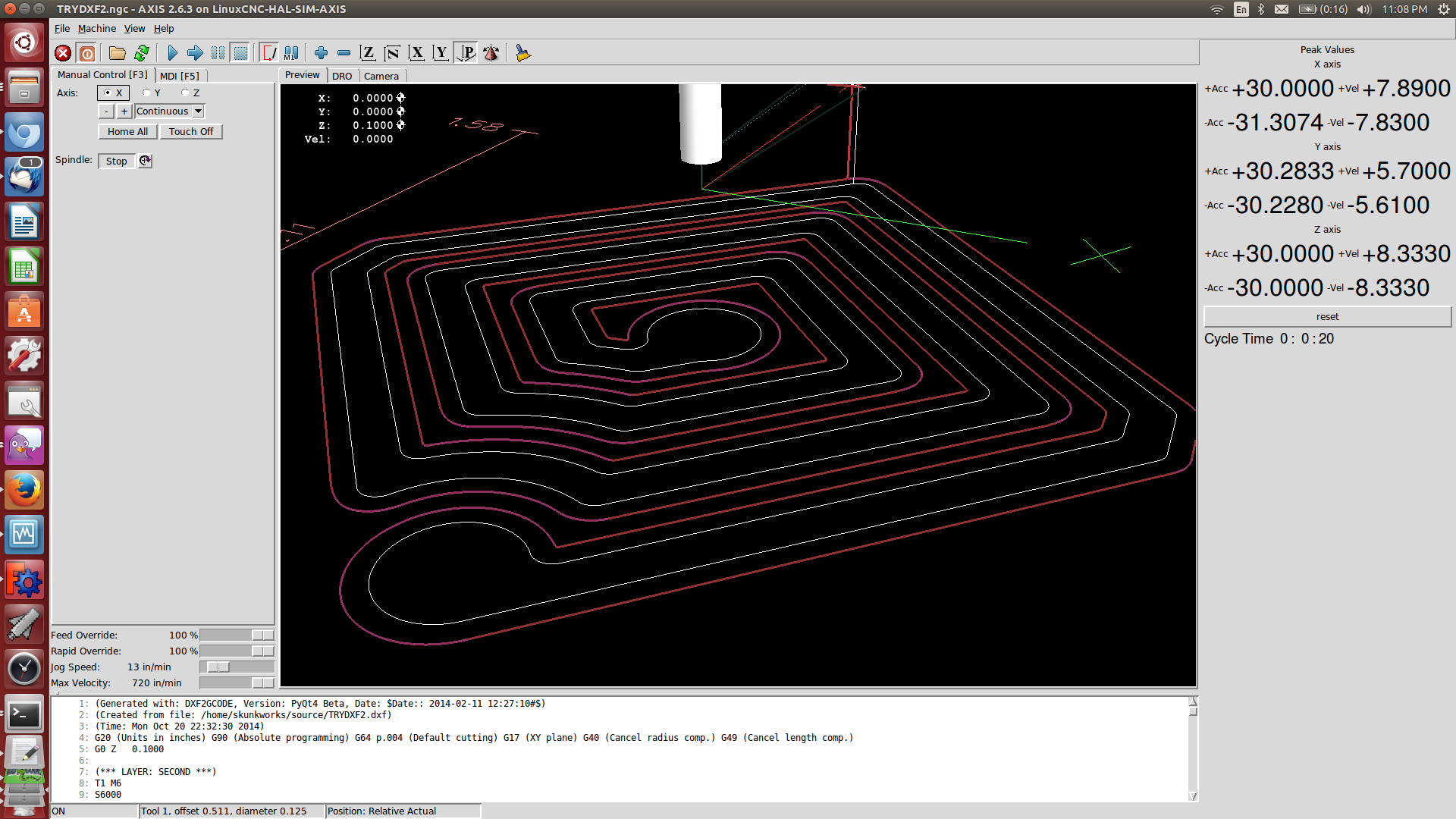This screenshot has width=1456, height=819.
Task: Open mail indicator in top bar
Action: 1282,9
